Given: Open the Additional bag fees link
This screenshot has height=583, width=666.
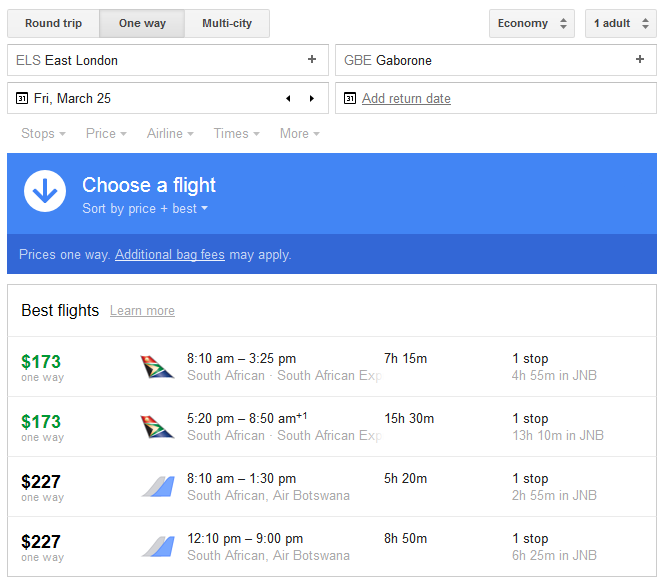Looking at the screenshot, I should pyautogui.click(x=169, y=254).
